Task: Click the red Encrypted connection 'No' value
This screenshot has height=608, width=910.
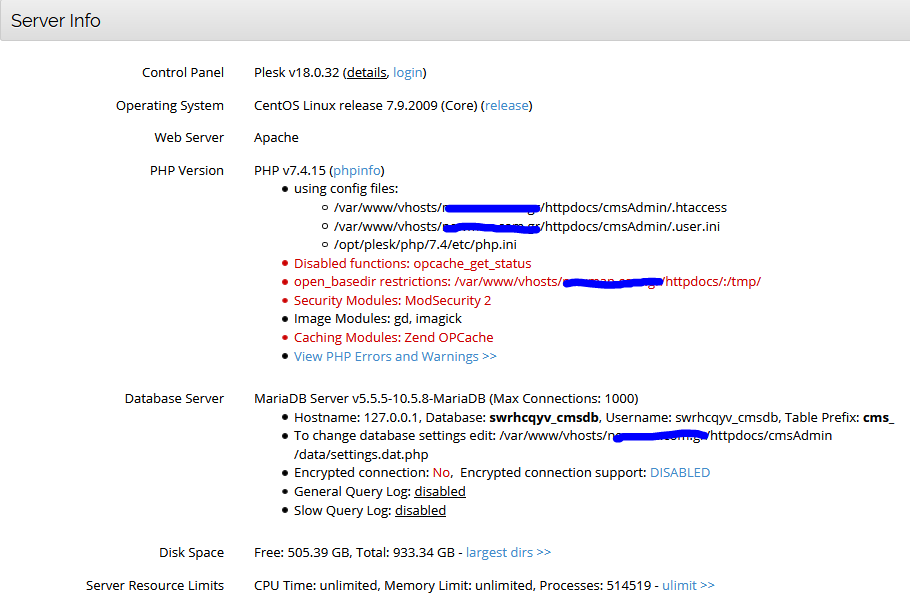Action: tap(440, 473)
